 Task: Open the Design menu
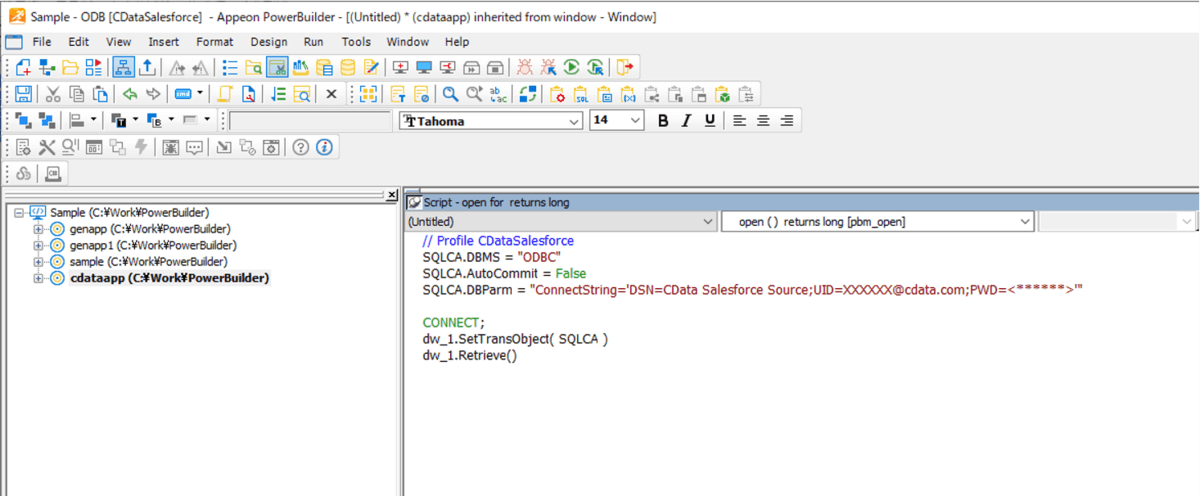(268, 42)
